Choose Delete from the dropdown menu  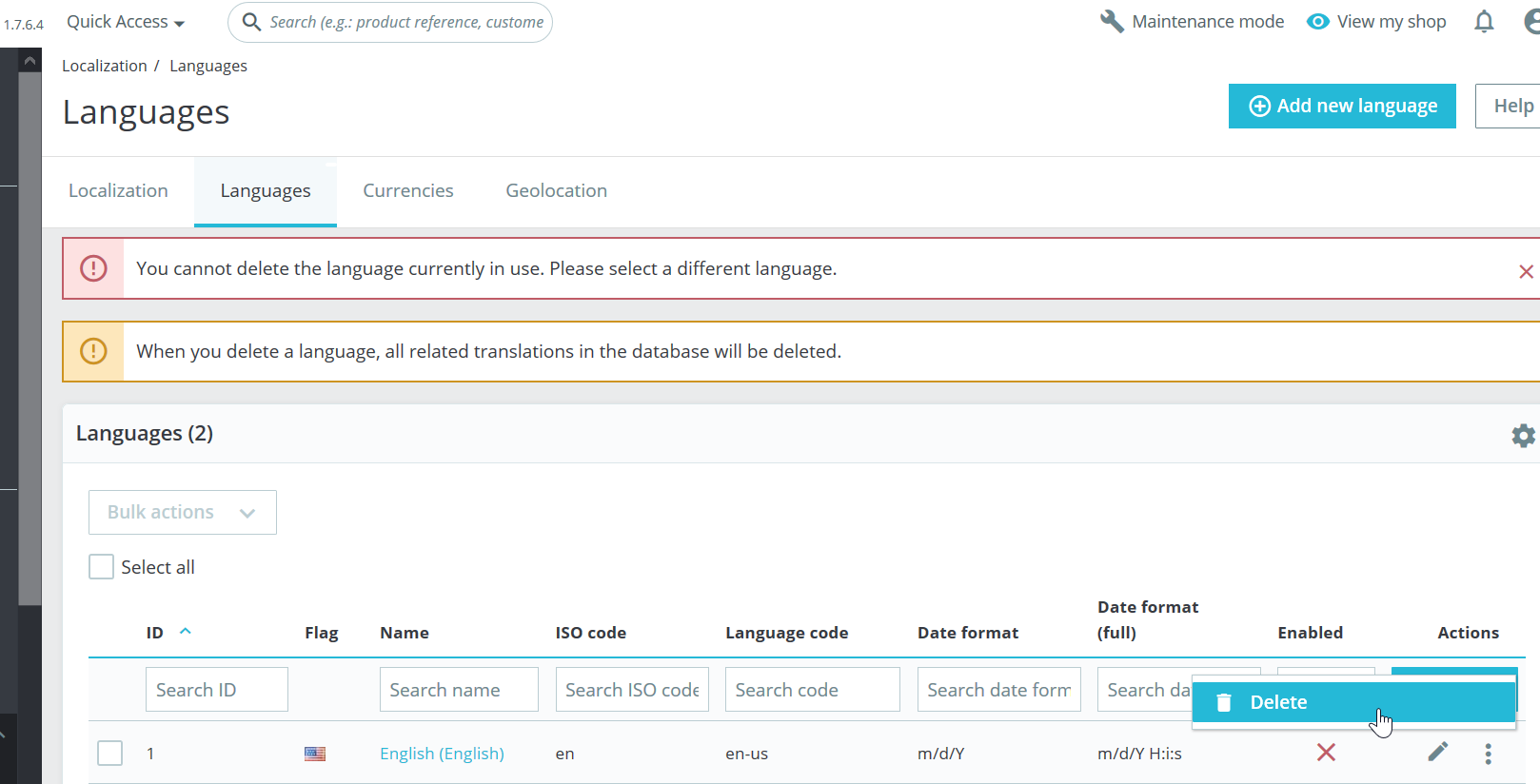tap(1277, 702)
